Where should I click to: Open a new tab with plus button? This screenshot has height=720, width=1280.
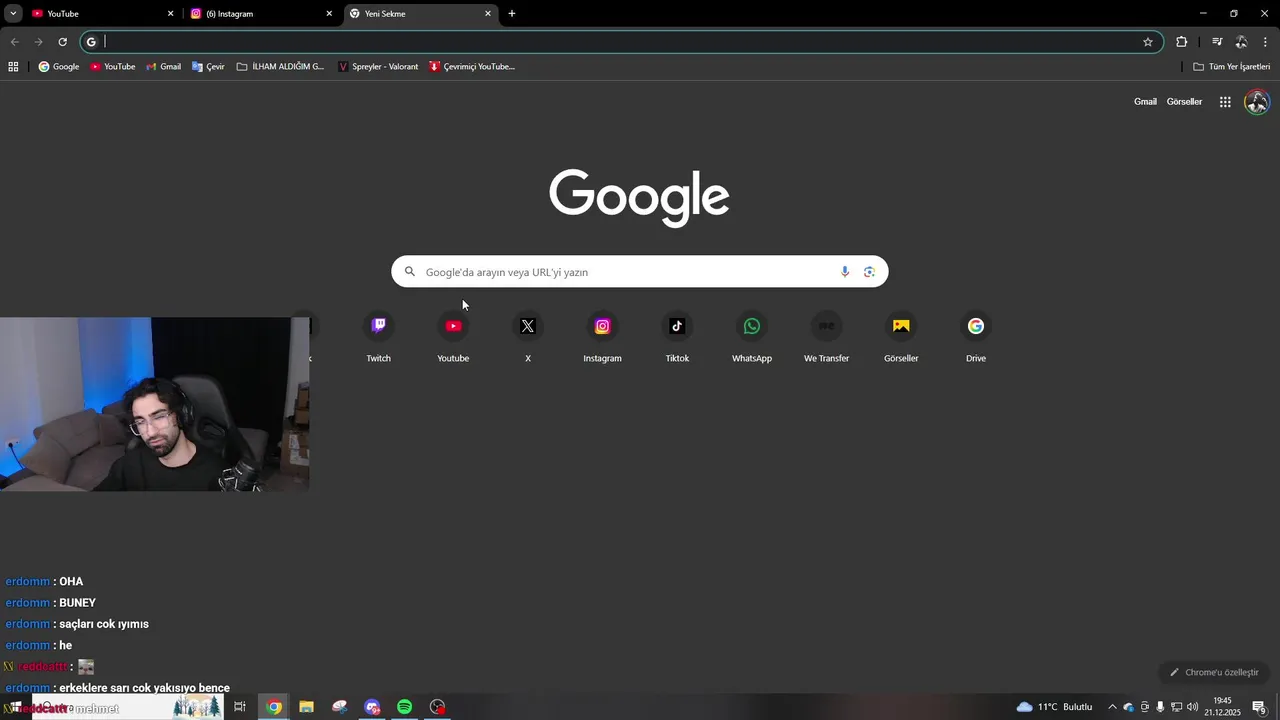pos(512,14)
